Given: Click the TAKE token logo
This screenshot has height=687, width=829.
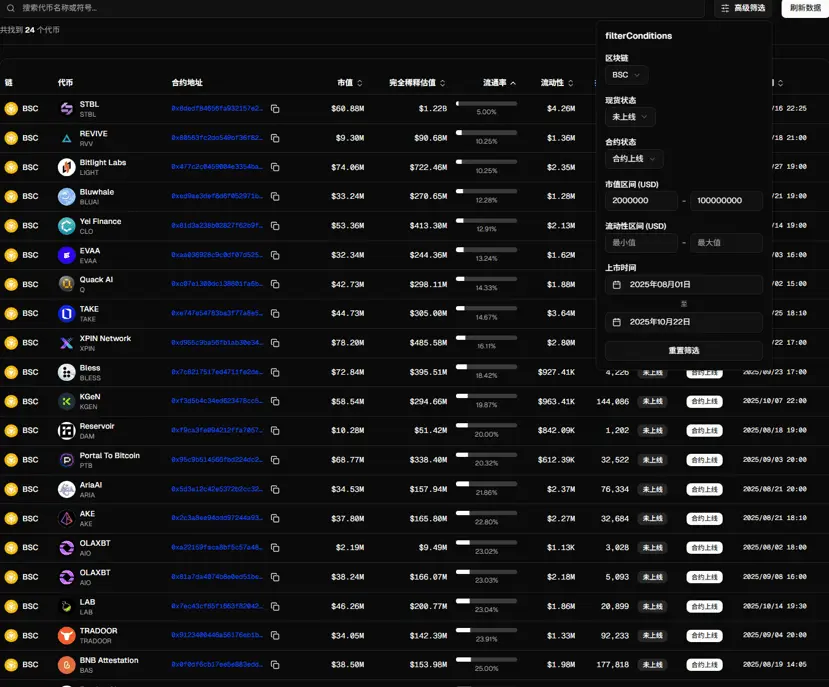Looking at the screenshot, I should pyautogui.click(x=67, y=314).
